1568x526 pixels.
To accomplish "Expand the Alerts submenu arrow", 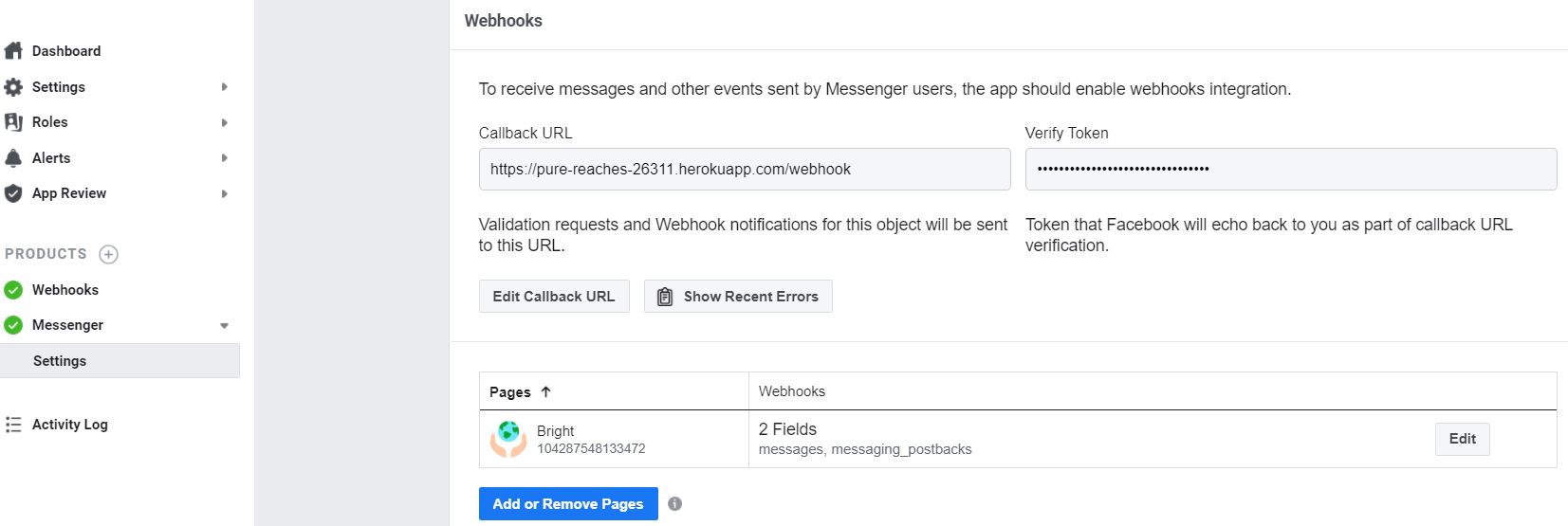I will coord(225,158).
